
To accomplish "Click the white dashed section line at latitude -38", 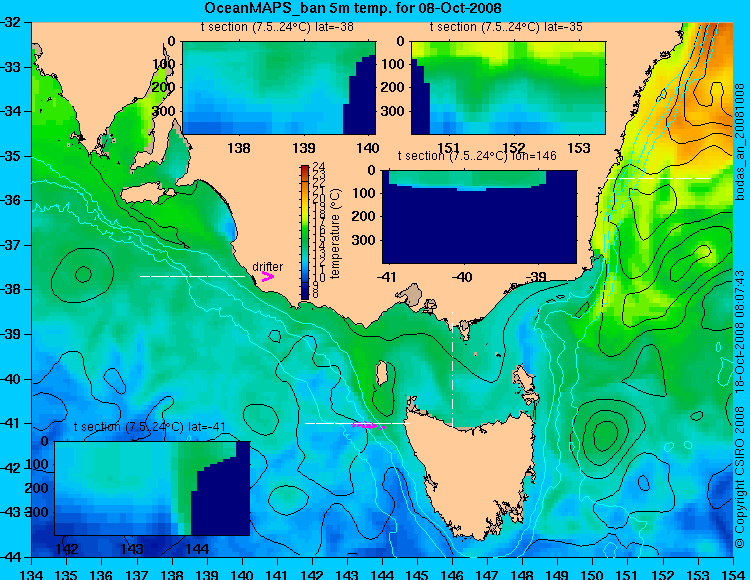I will coord(192,276).
